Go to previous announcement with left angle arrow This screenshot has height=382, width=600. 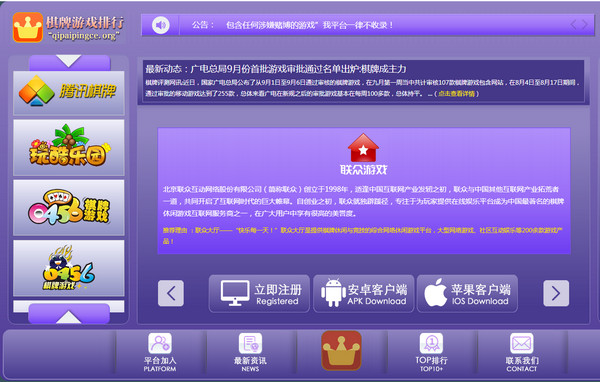(x=573, y=25)
